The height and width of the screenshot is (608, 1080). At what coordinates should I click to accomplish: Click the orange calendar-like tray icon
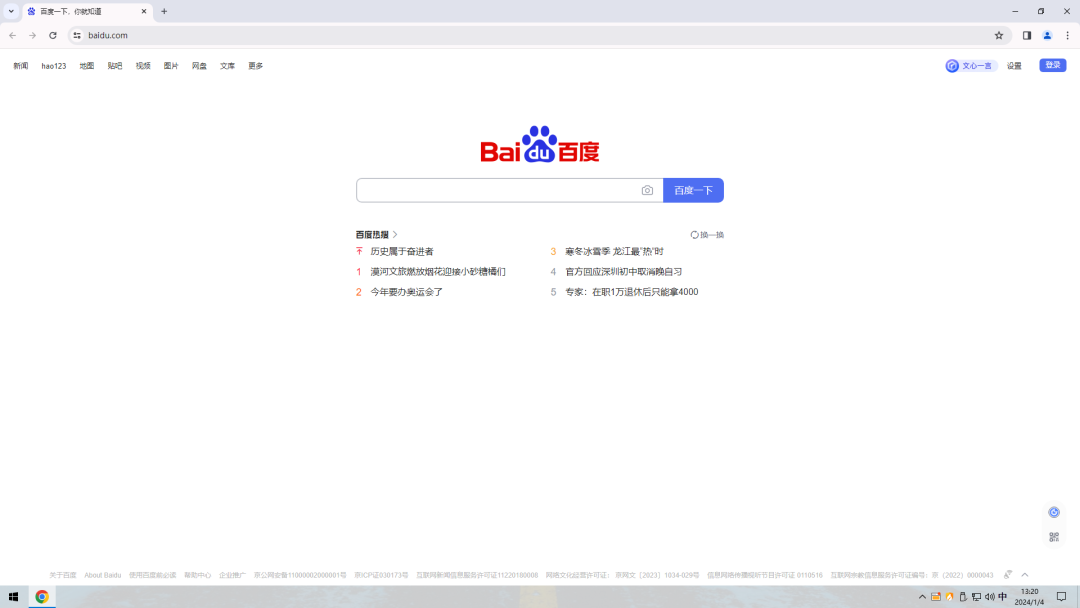[936, 597]
